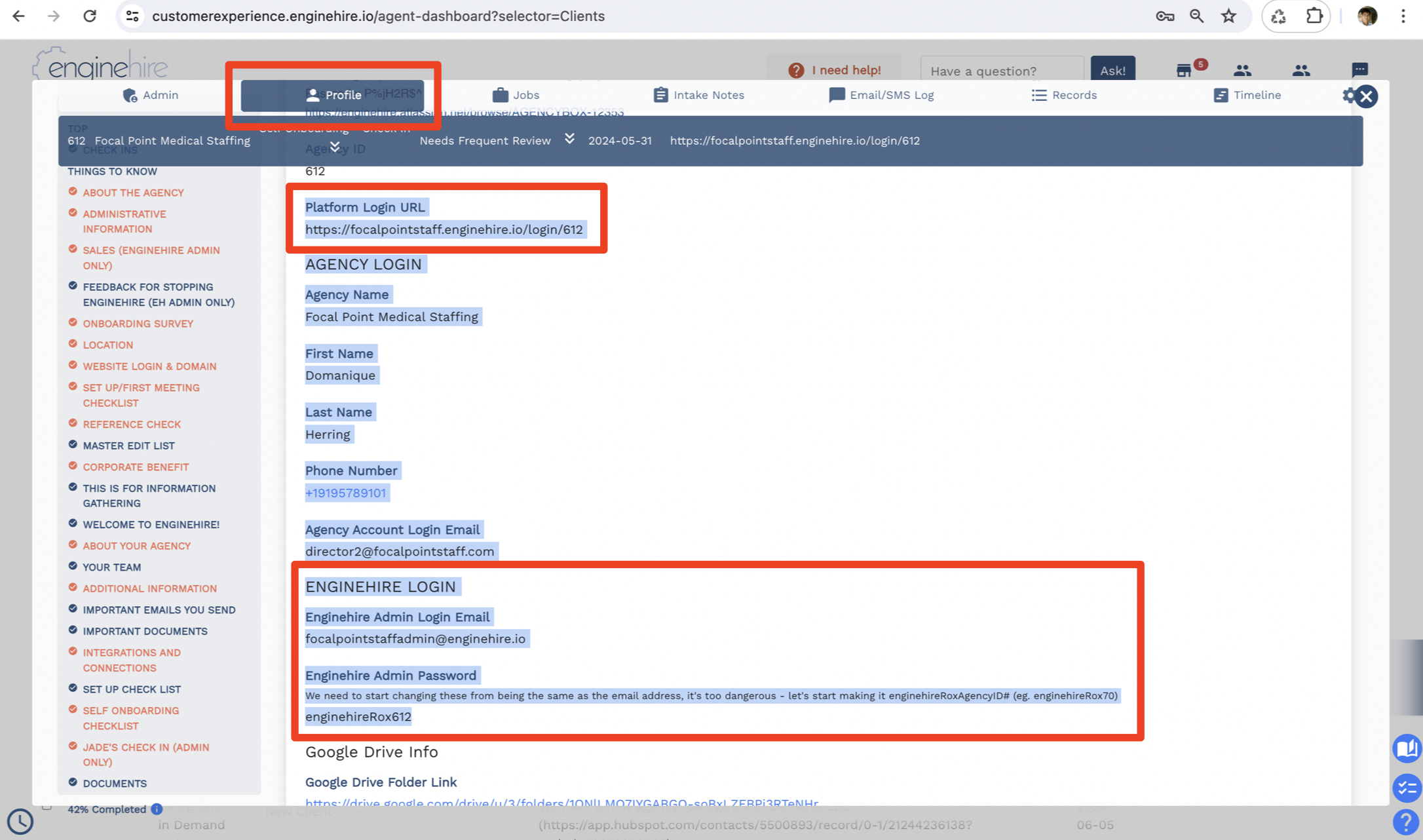Click the Have a question? input field
1423x840 pixels.
tap(1002, 70)
